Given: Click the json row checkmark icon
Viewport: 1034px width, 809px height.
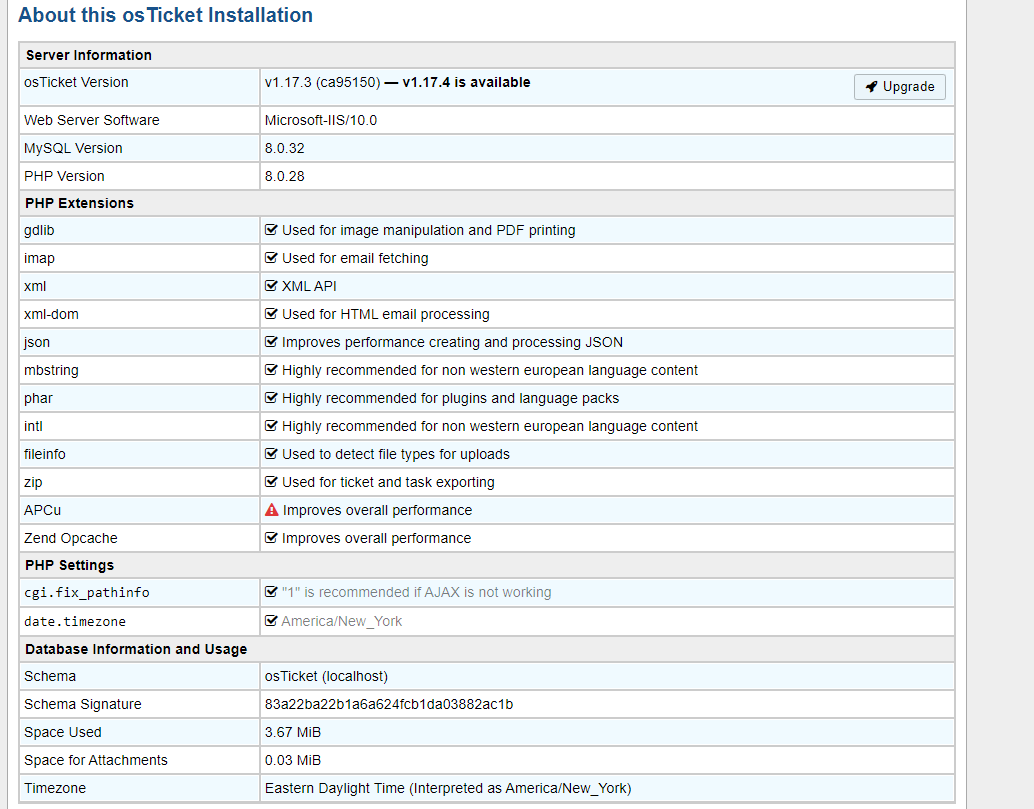Looking at the screenshot, I should (x=271, y=342).
